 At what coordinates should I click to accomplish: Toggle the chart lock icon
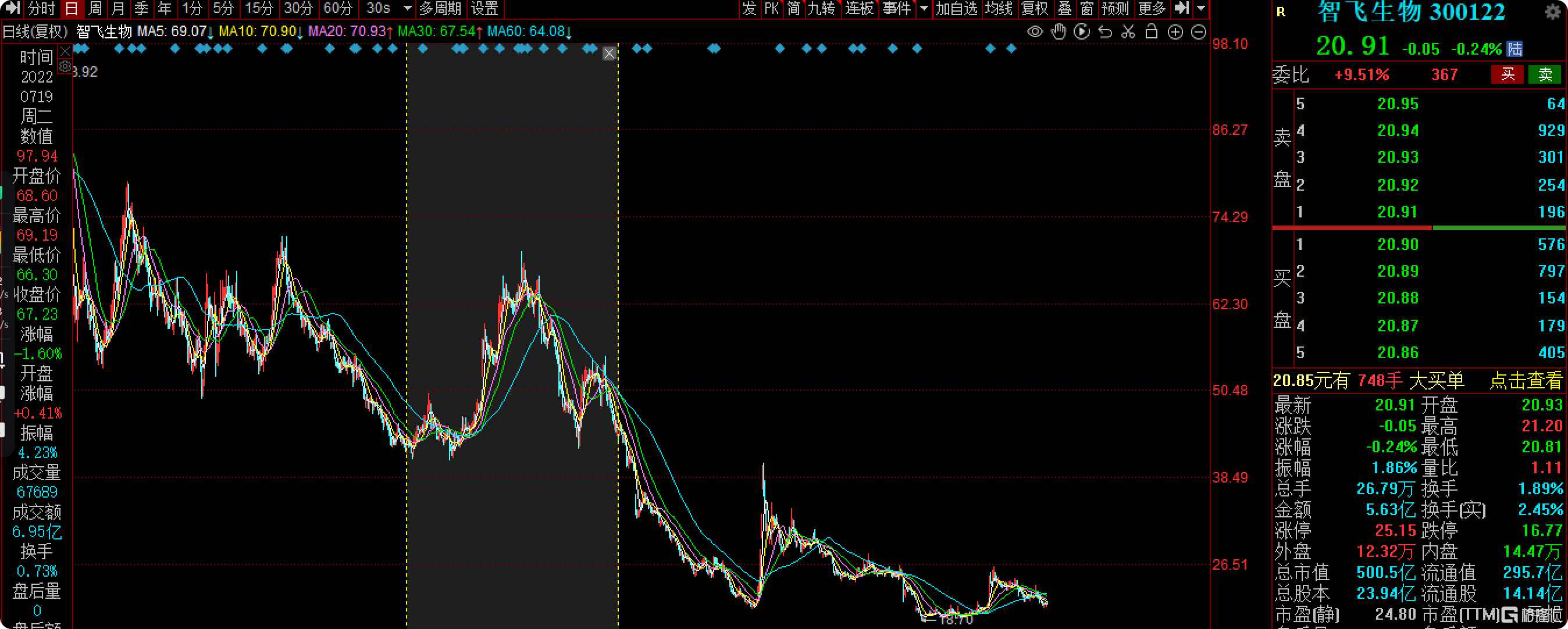(x=1151, y=31)
